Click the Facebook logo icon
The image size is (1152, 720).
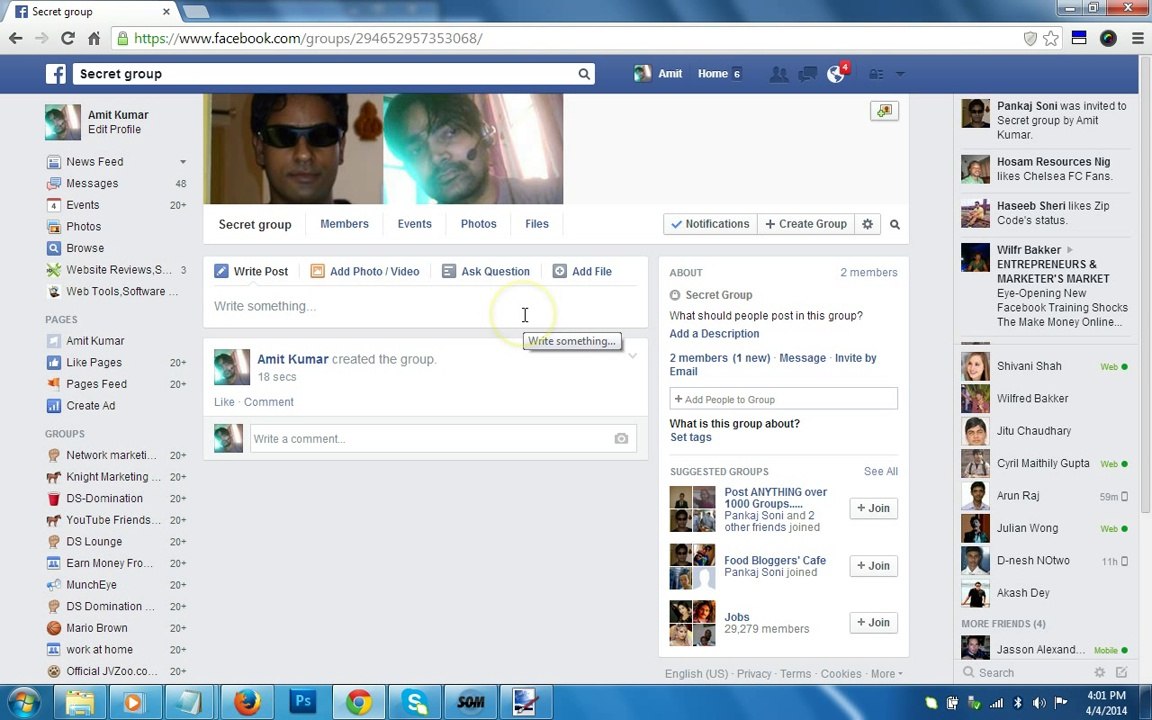pyautogui.click(x=56, y=73)
